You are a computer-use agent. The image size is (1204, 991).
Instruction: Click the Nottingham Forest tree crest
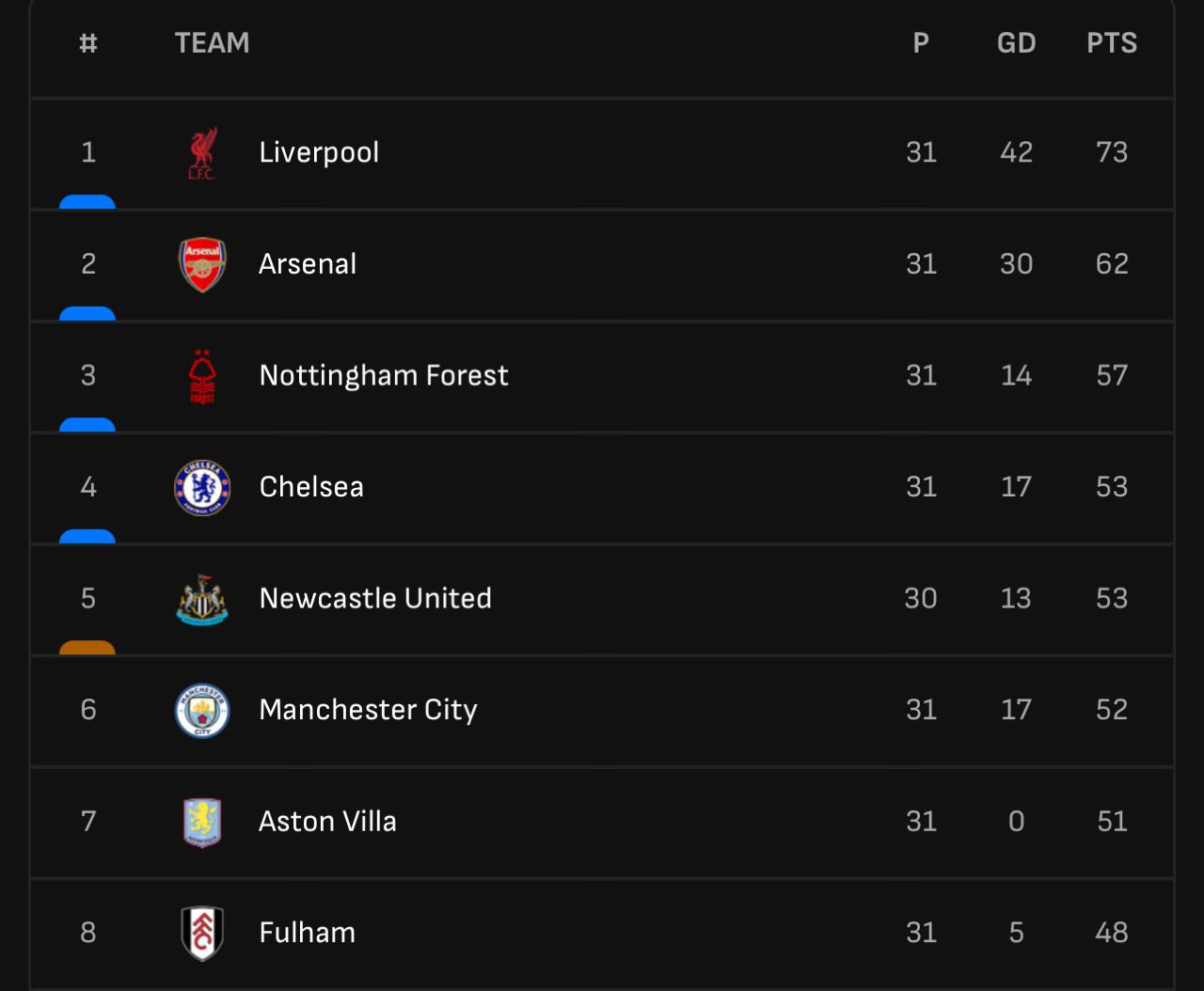click(202, 376)
